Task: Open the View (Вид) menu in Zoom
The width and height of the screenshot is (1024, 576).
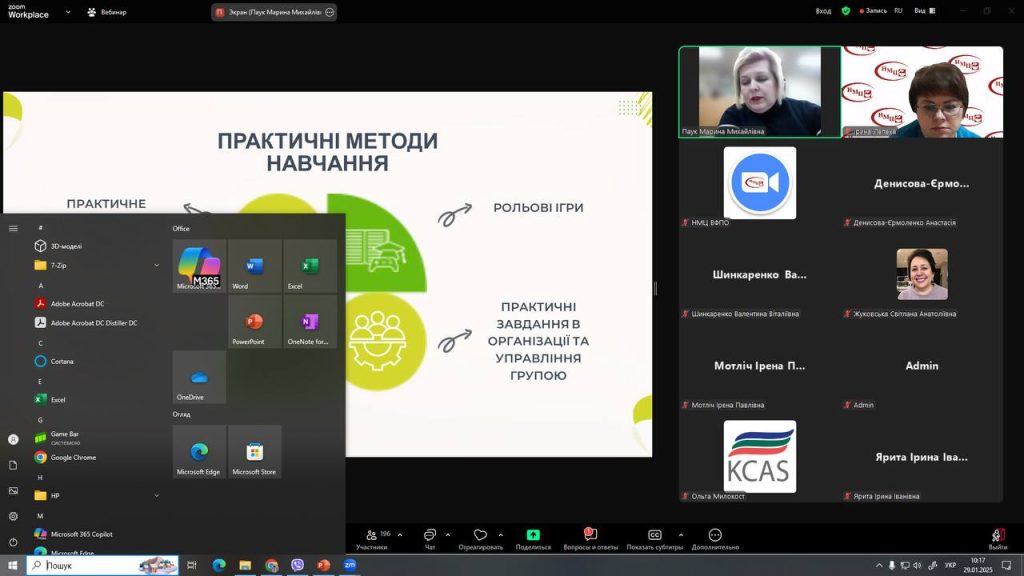Action: click(x=922, y=11)
